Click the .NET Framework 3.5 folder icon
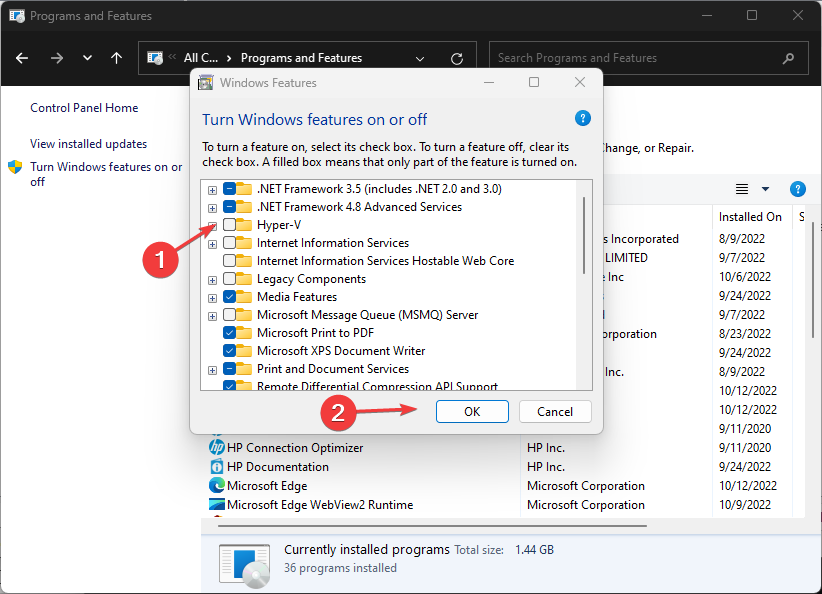The width and height of the screenshot is (822, 594). pos(244,189)
